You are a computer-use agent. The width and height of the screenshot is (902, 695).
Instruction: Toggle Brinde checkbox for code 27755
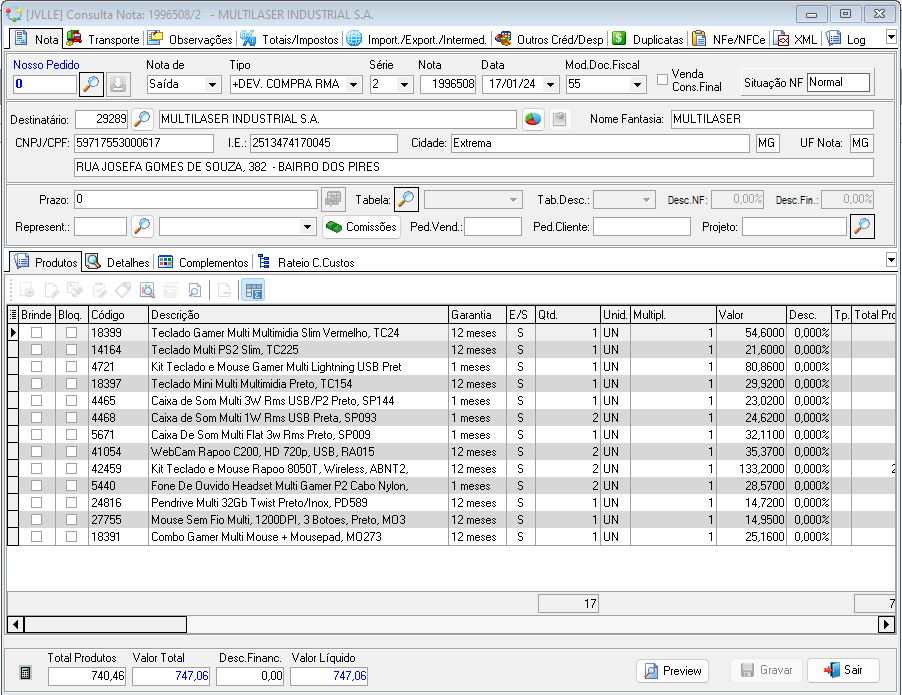pos(37,520)
